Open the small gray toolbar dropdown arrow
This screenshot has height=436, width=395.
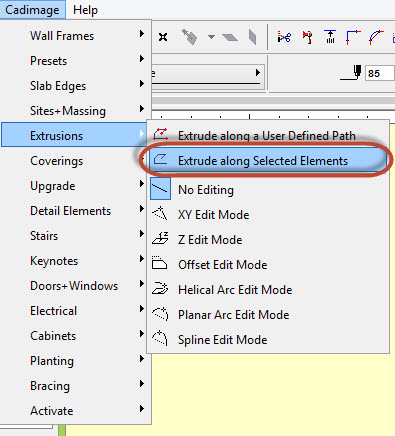click(x=211, y=37)
